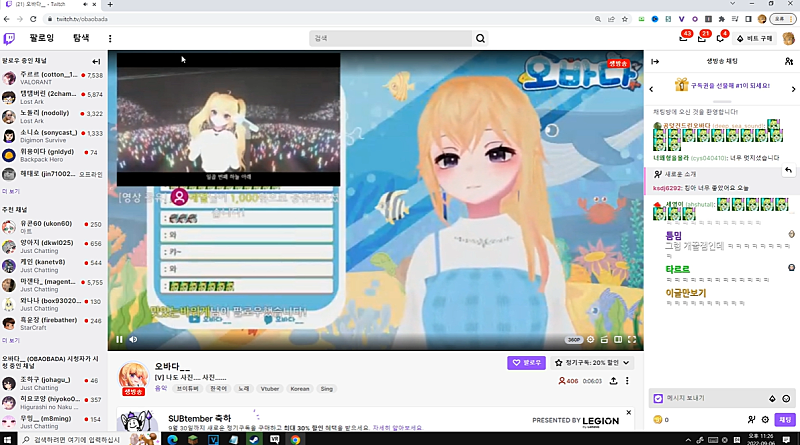Viewport: 800px width, 445px height.
Task: Open 정기구독 20% 할인 subscribe dropdown
Action: click(x=592, y=363)
